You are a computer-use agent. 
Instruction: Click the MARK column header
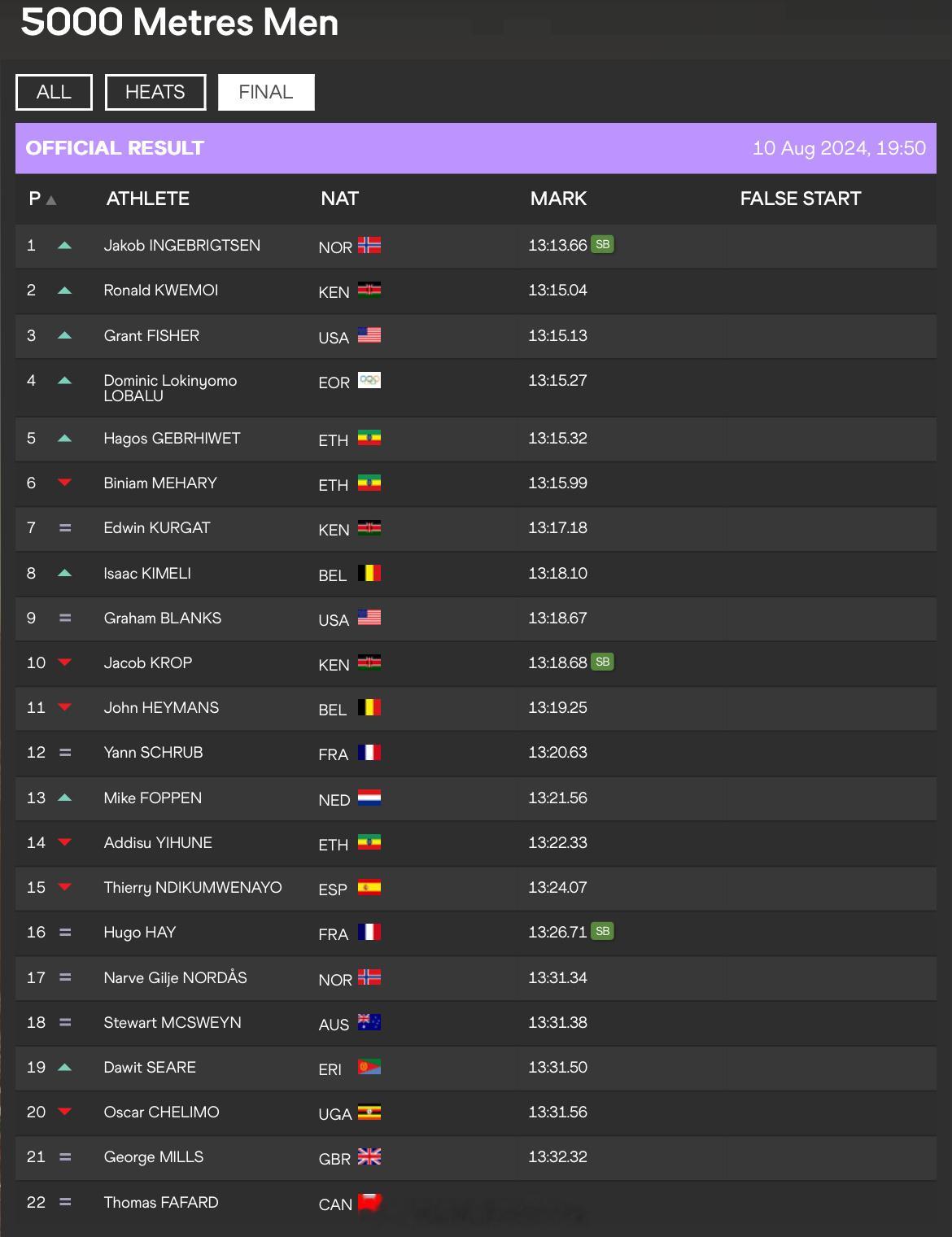(558, 199)
